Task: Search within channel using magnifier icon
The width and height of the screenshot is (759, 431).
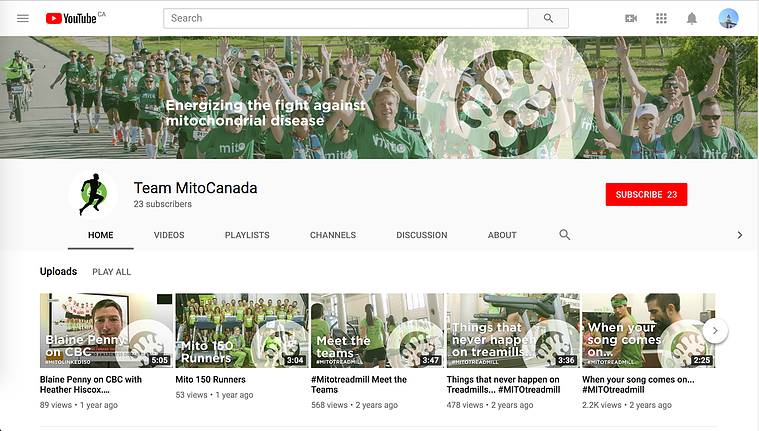Action: tap(564, 235)
